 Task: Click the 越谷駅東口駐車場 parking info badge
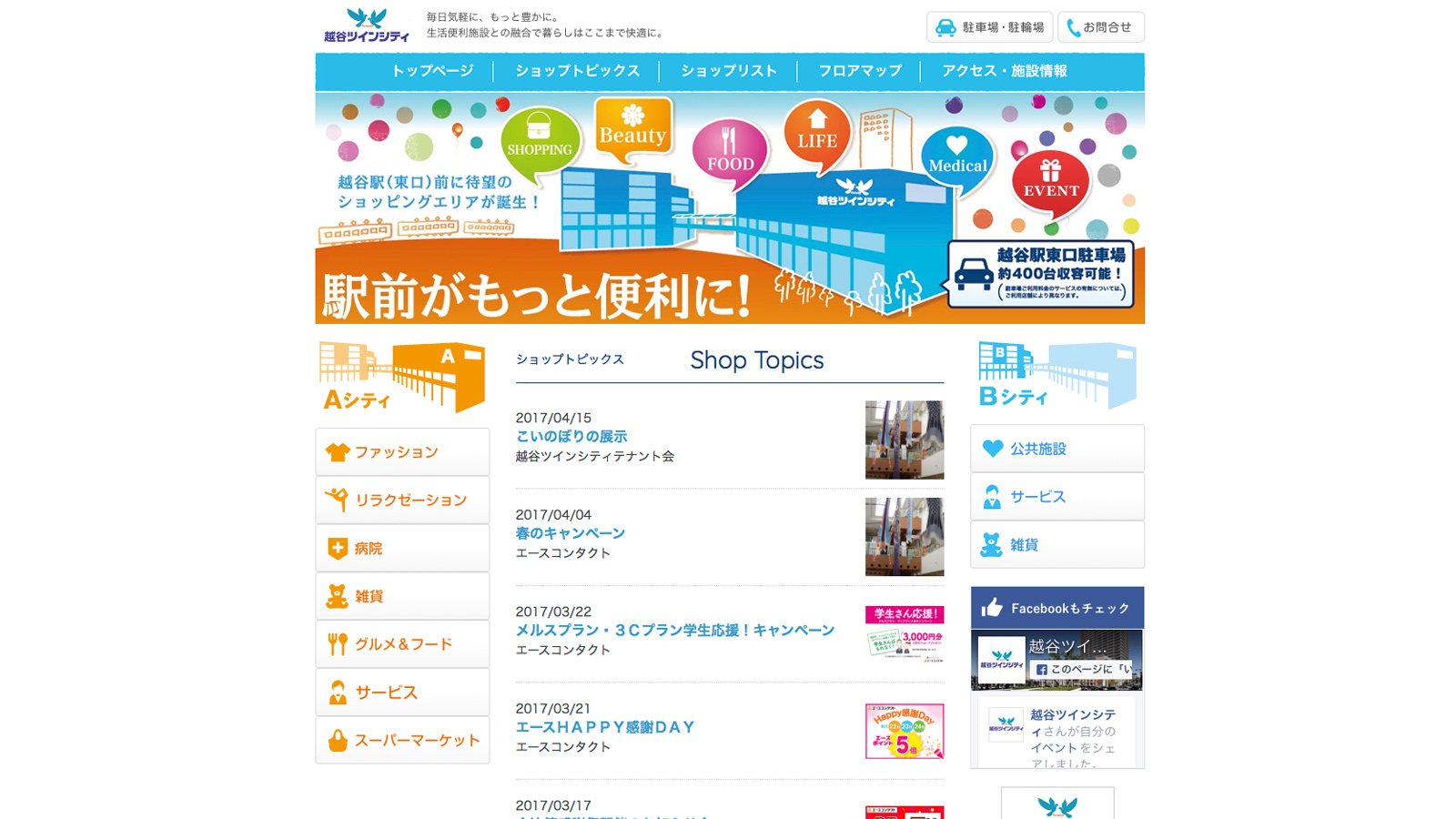tap(1040, 273)
